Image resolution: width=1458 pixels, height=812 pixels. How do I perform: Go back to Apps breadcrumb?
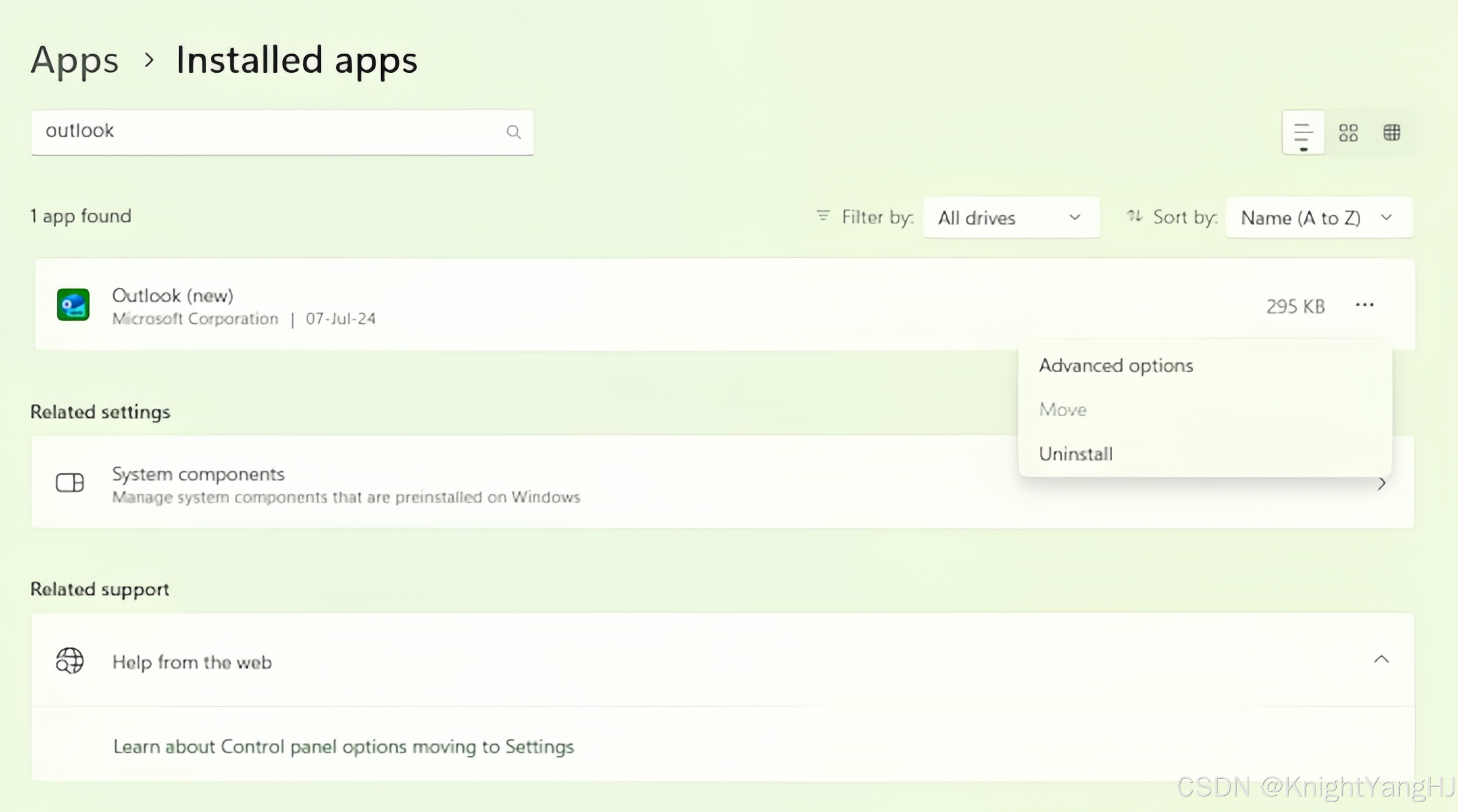[74, 60]
